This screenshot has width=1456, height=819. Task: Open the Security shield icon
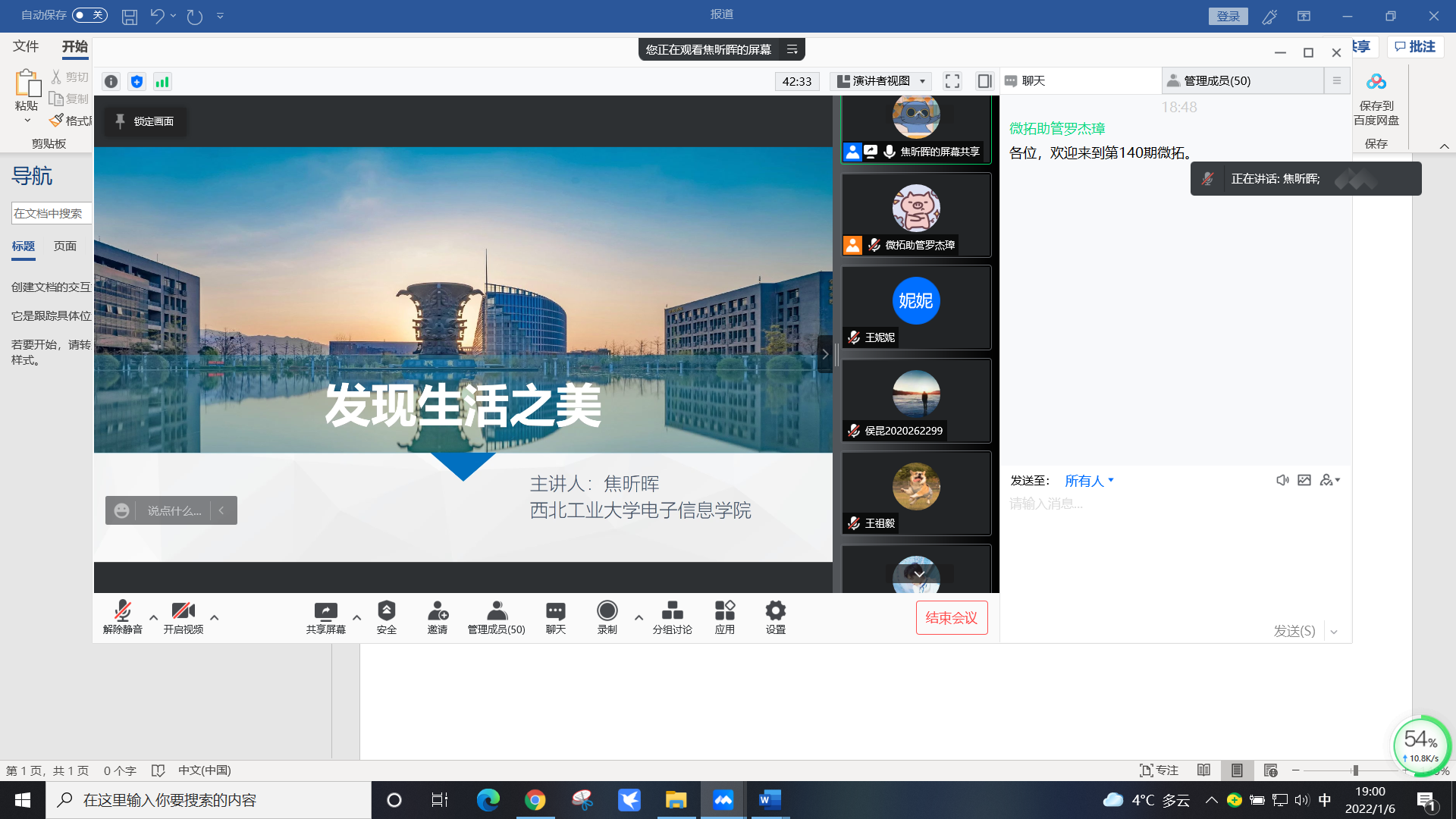tap(386, 611)
